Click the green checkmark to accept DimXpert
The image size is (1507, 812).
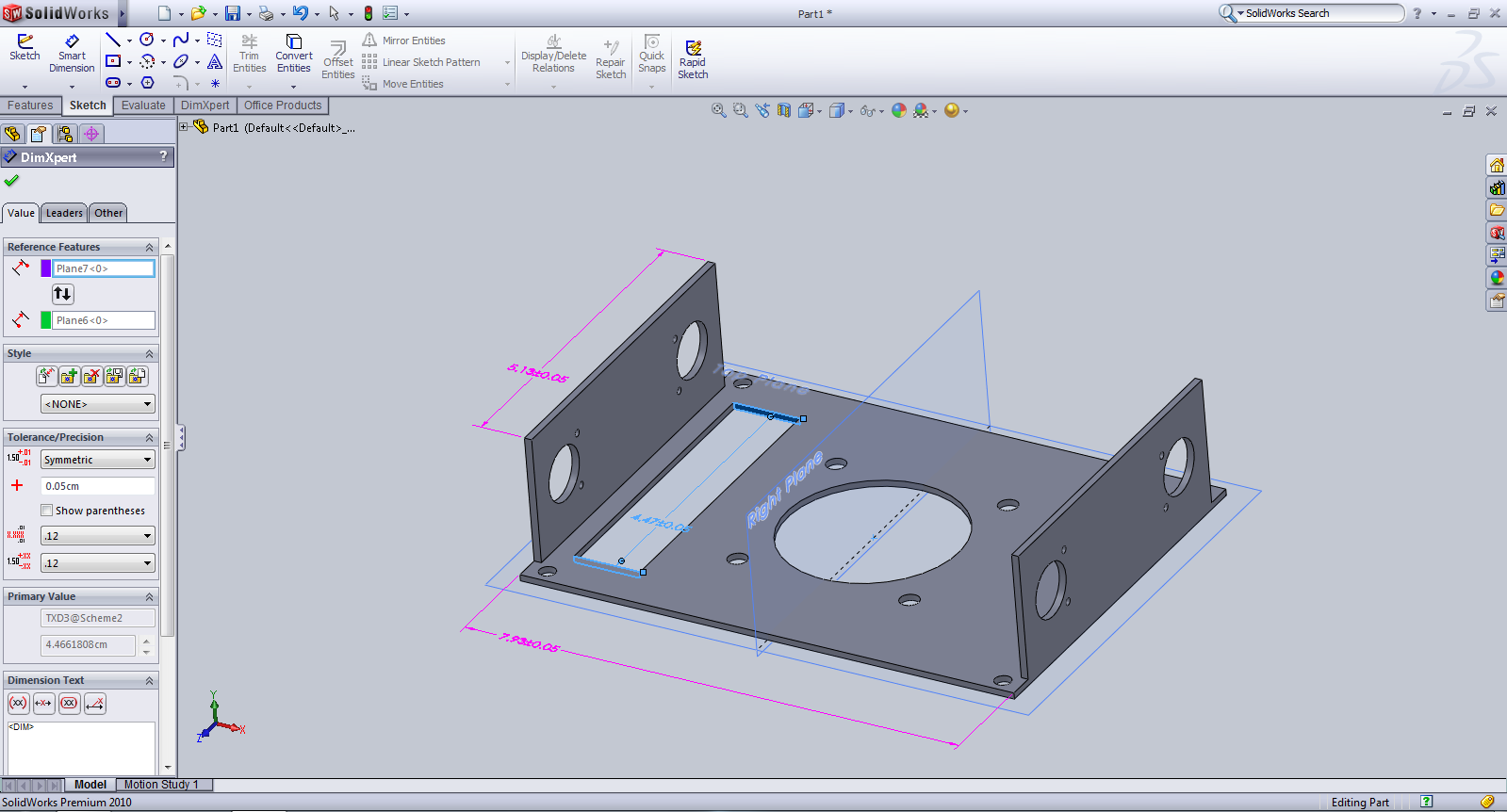pyautogui.click(x=11, y=181)
